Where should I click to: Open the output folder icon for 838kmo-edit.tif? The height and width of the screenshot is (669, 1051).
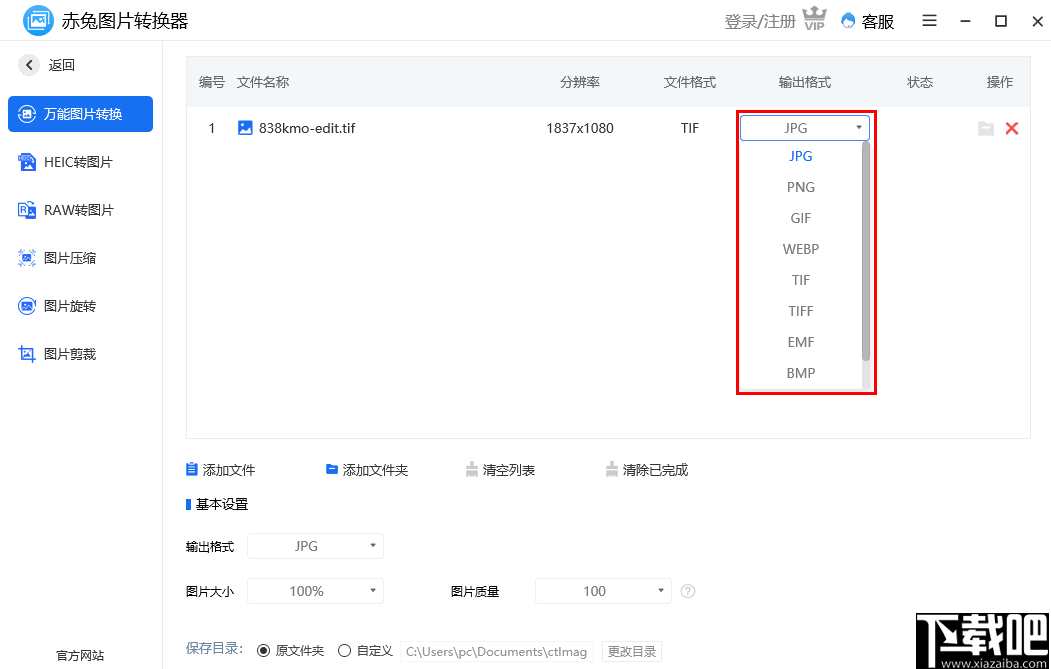986,128
